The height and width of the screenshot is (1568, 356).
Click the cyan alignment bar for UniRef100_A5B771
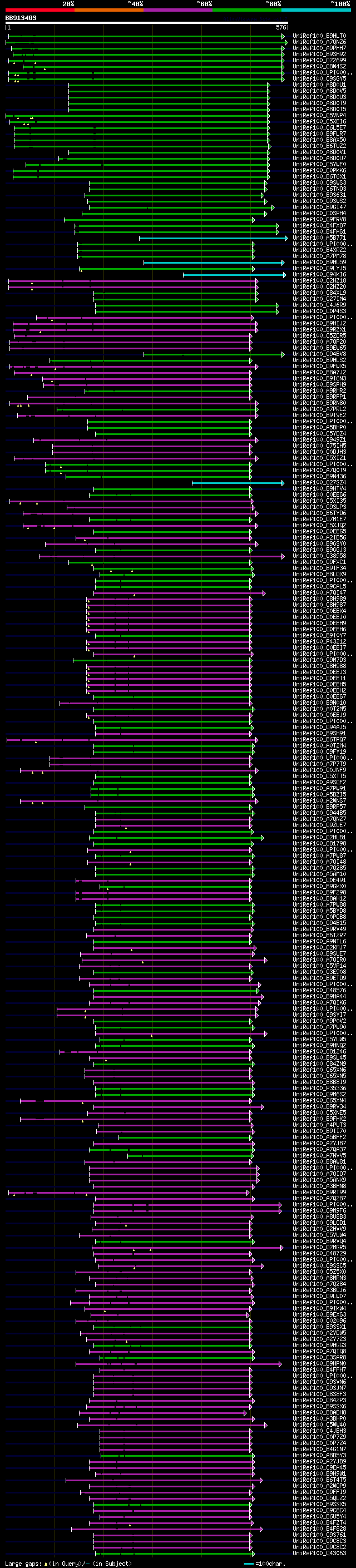213,238
